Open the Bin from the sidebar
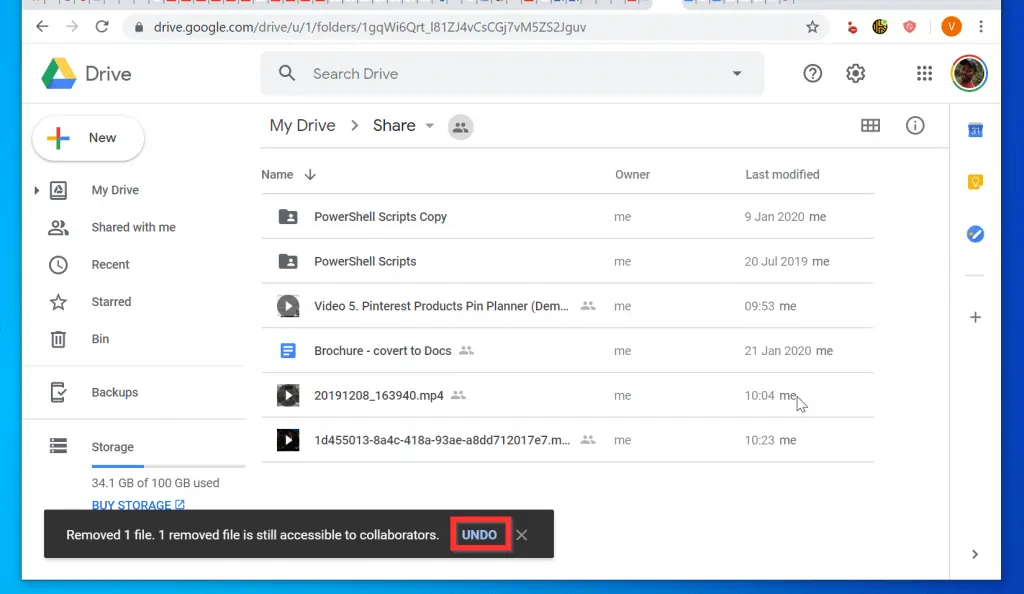1024x594 pixels. pos(100,339)
